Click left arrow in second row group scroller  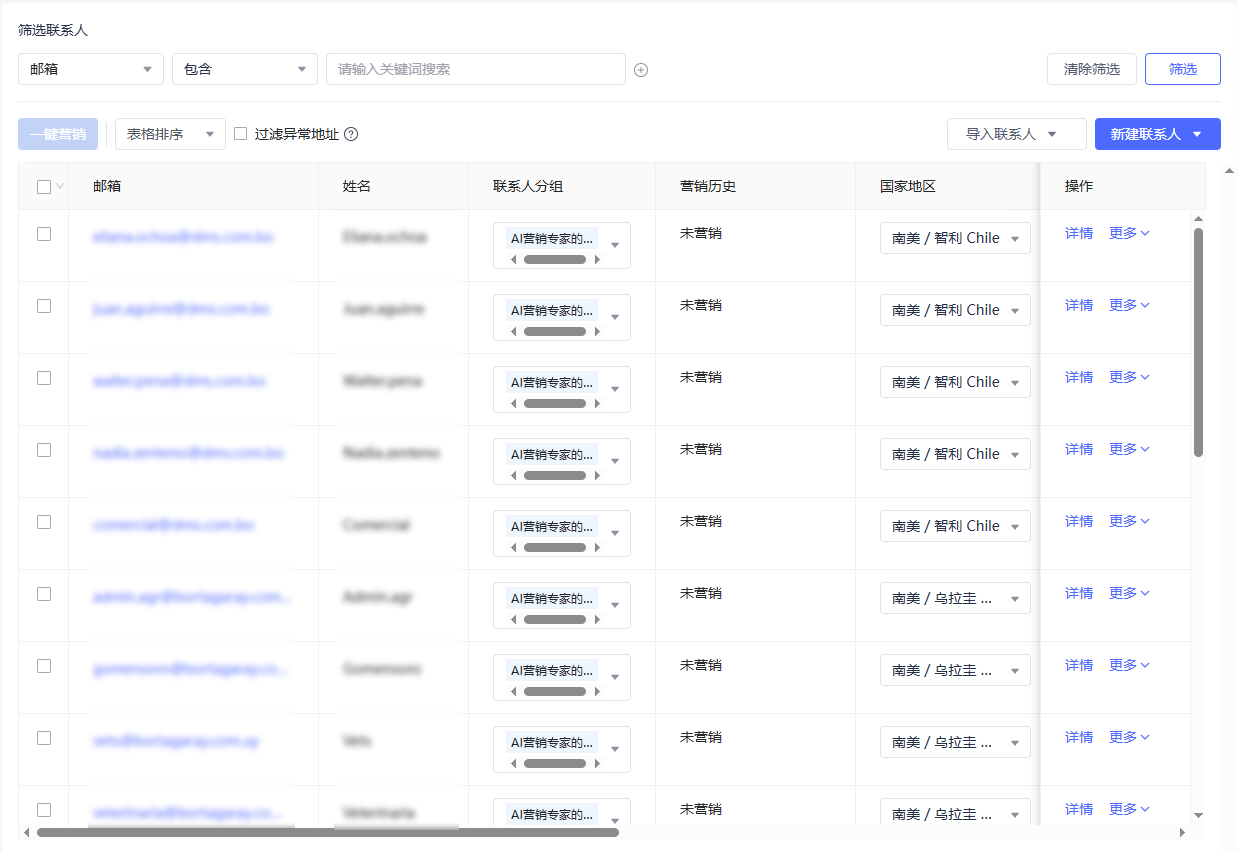[514, 332]
